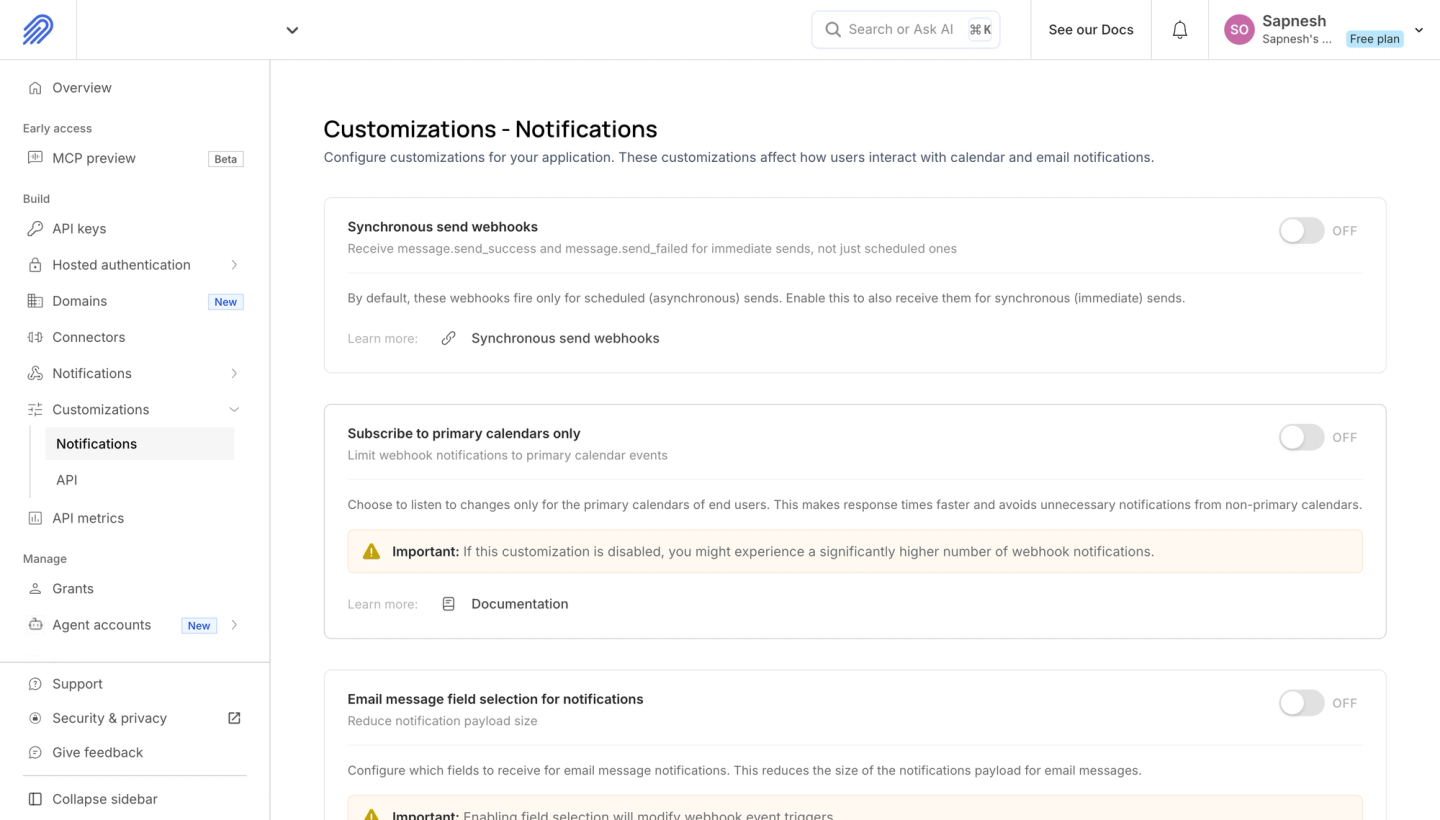The image size is (1440, 820).
Task: Click the Security & privacy shield icon
Action: (x=35, y=718)
